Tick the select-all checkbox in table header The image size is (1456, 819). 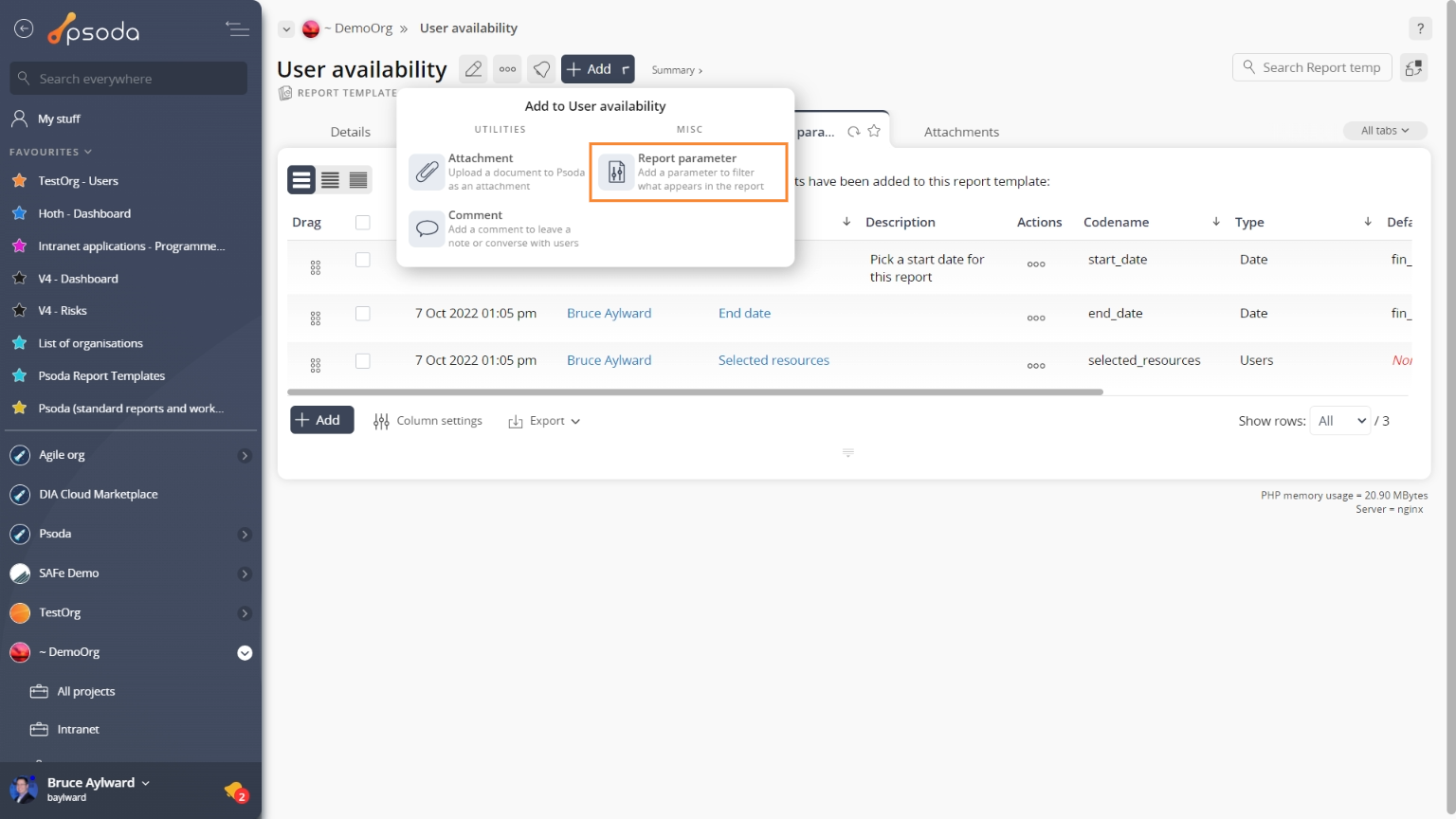pyautogui.click(x=362, y=222)
